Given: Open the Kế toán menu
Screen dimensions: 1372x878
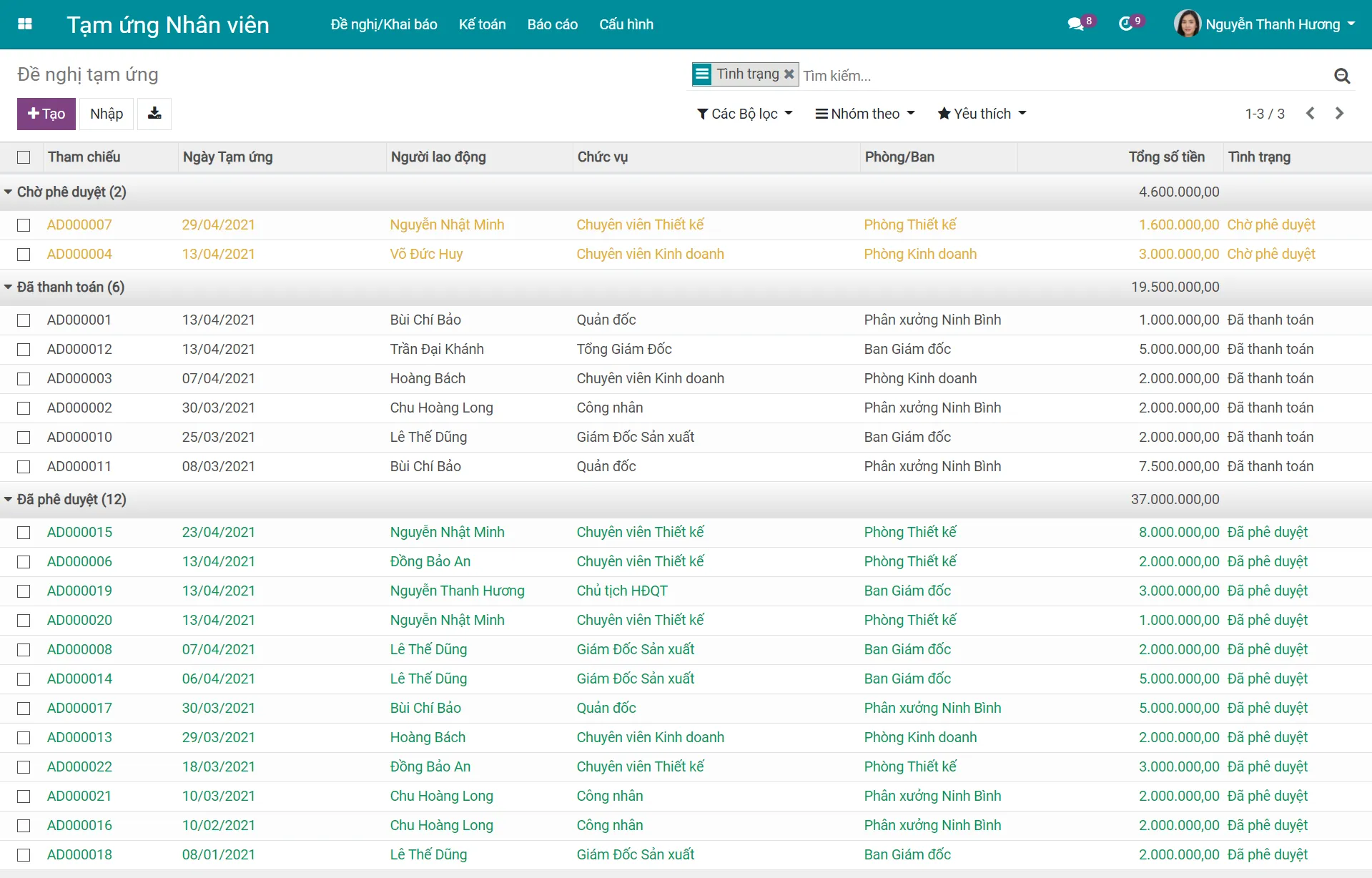Looking at the screenshot, I should click(483, 24).
